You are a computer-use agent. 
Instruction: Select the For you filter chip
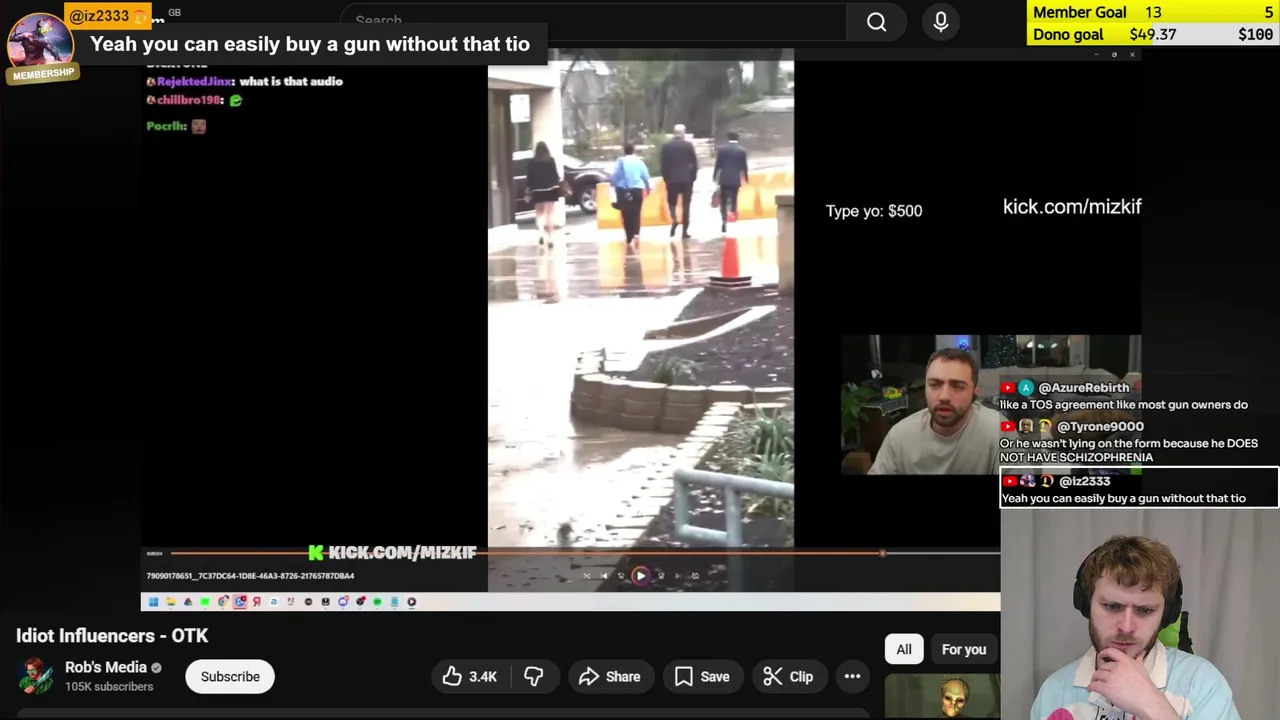tap(964, 650)
